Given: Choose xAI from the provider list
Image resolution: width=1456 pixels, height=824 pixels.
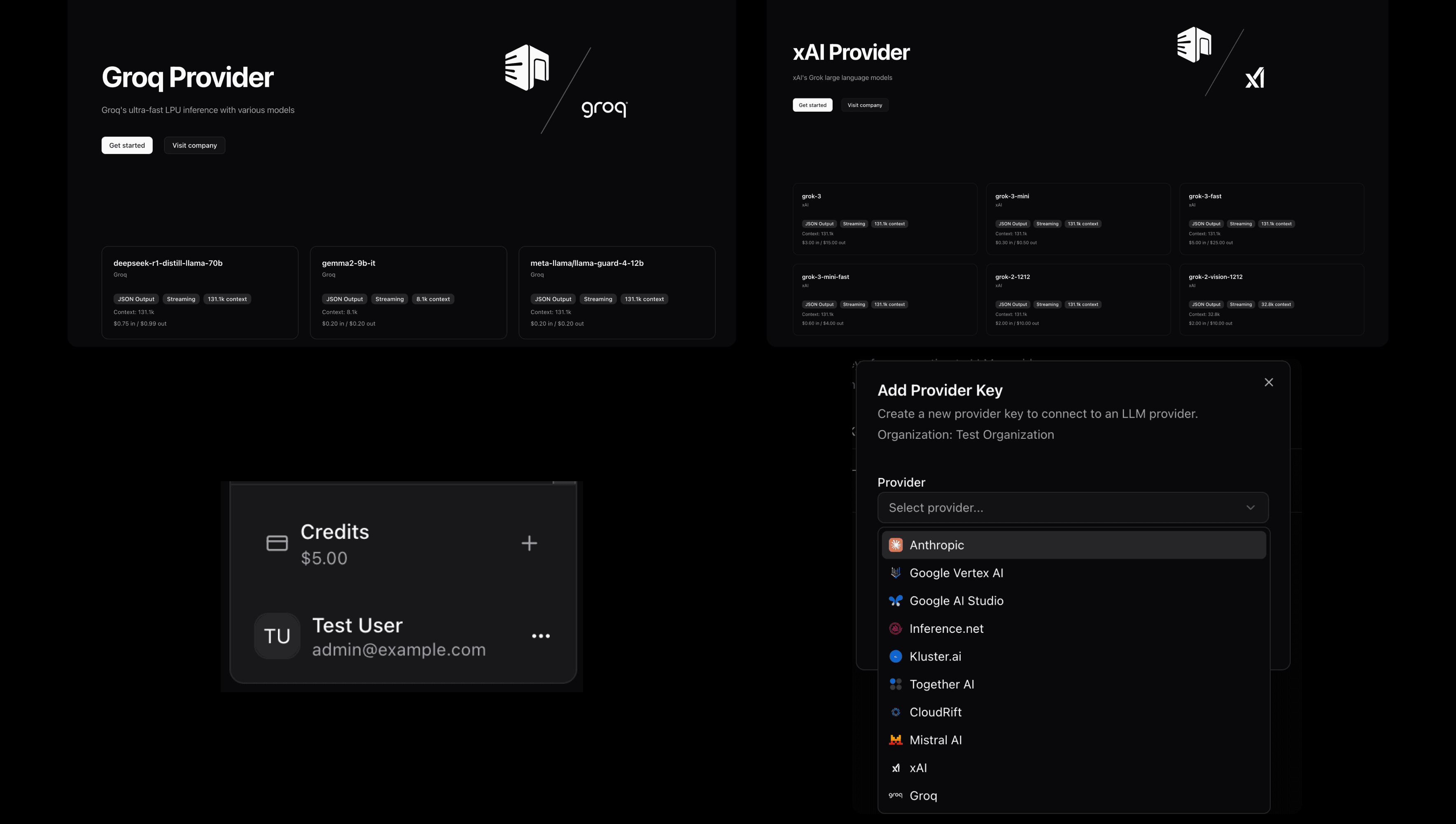Looking at the screenshot, I should point(919,768).
